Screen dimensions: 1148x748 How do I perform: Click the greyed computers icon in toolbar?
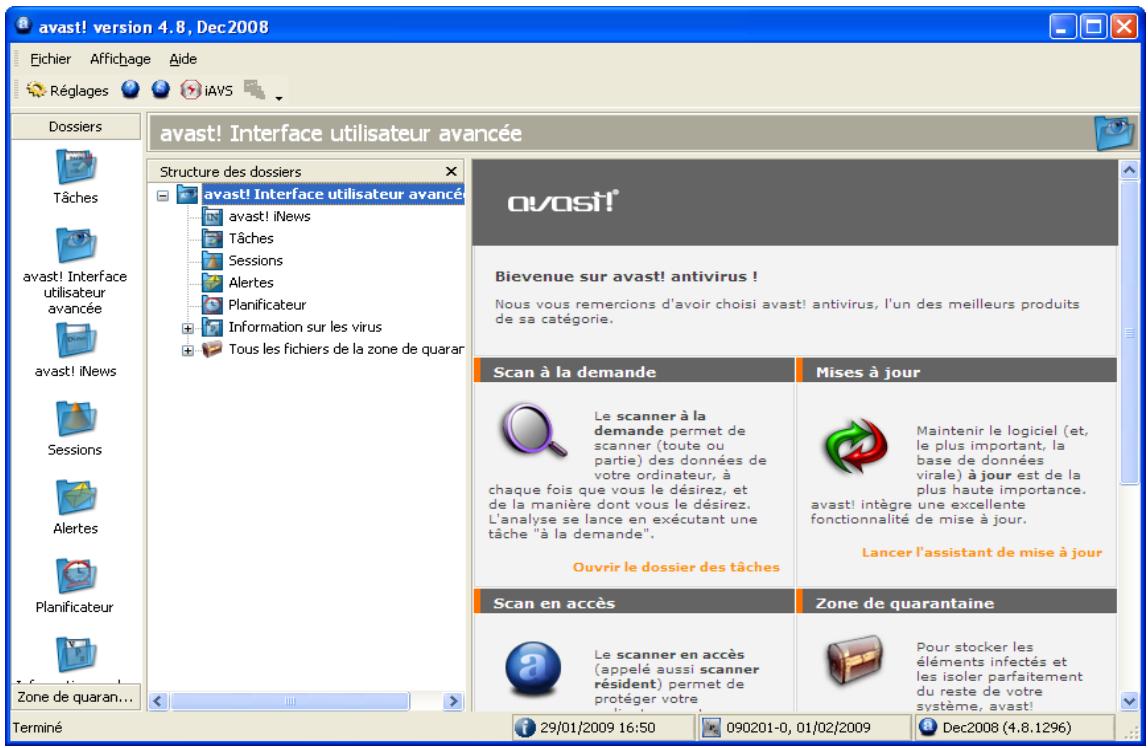(254, 89)
